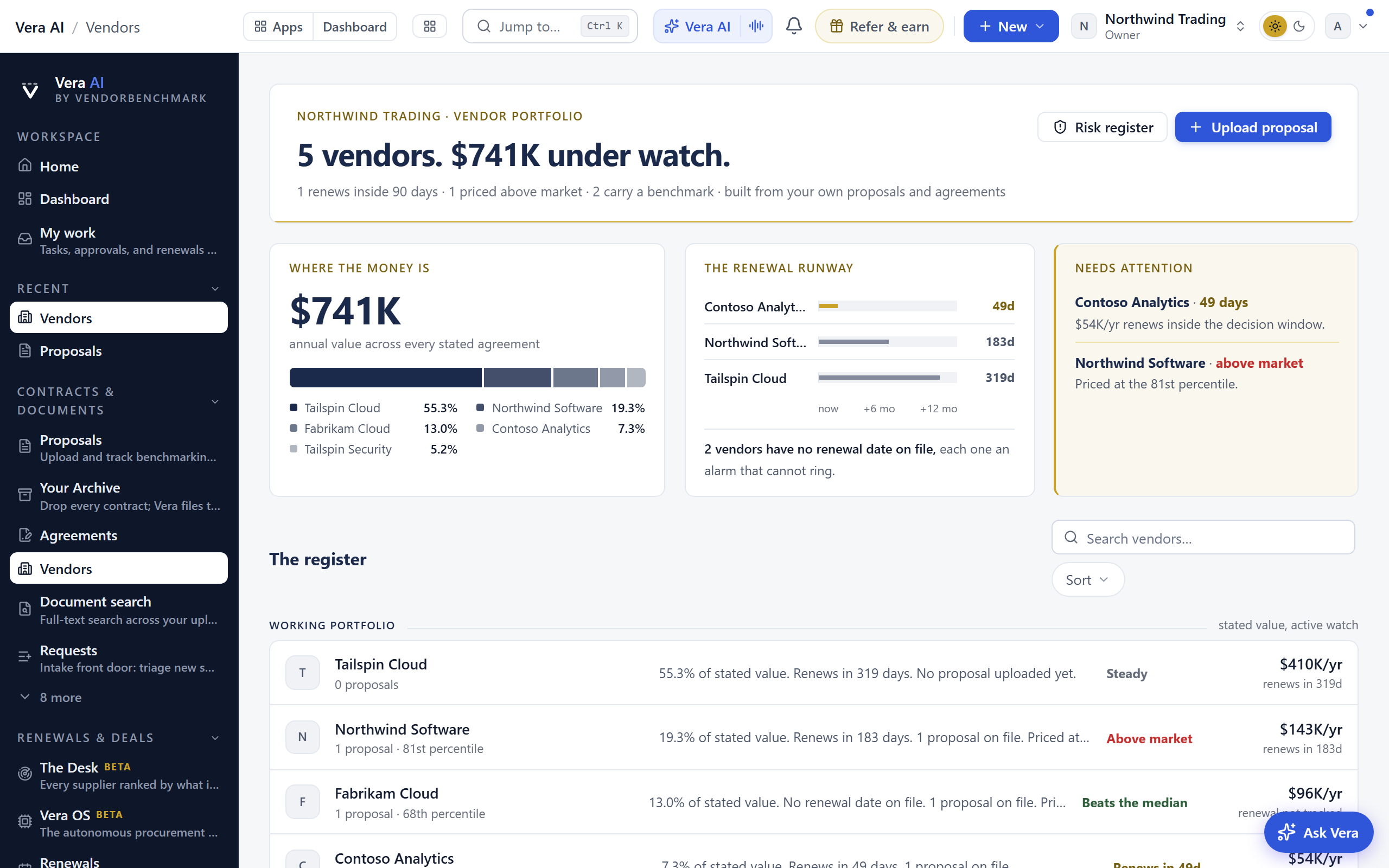Screen dimensions: 1389x868
Task: Open Northwind Trading workspace switcher
Action: coord(1158,27)
